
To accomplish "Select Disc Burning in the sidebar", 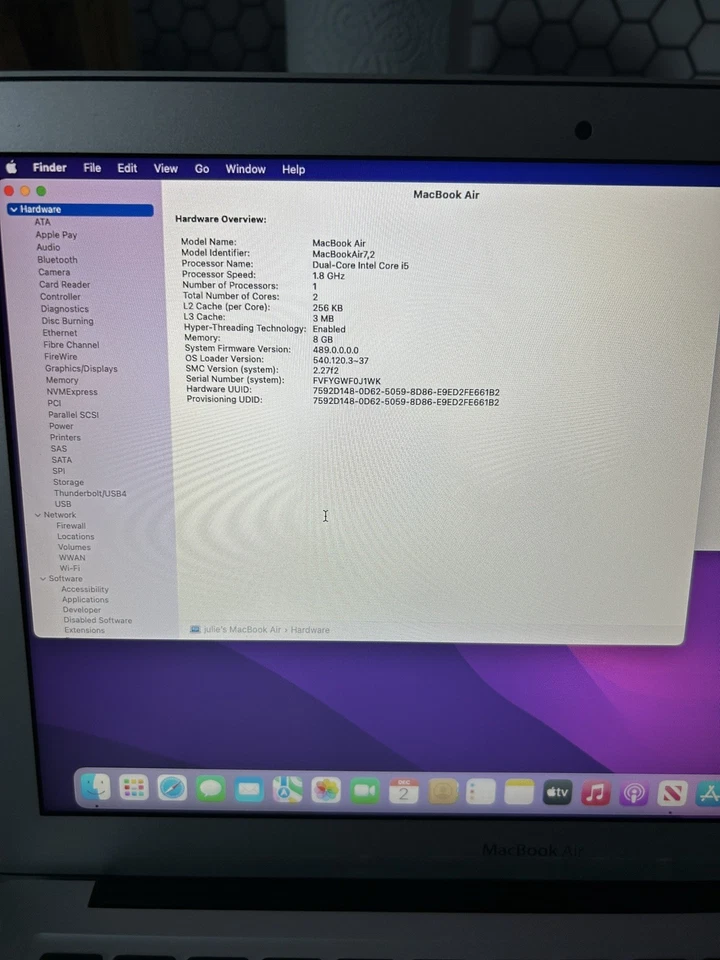I will (x=67, y=321).
